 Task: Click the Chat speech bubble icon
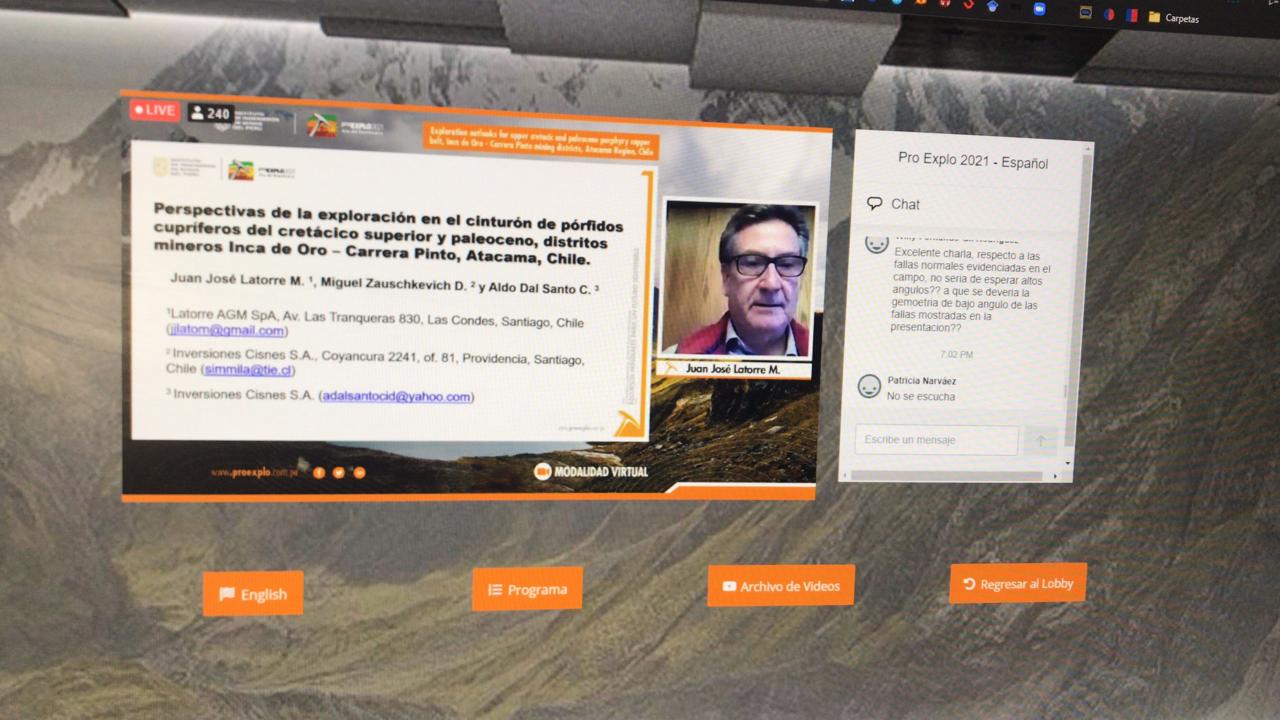[875, 203]
